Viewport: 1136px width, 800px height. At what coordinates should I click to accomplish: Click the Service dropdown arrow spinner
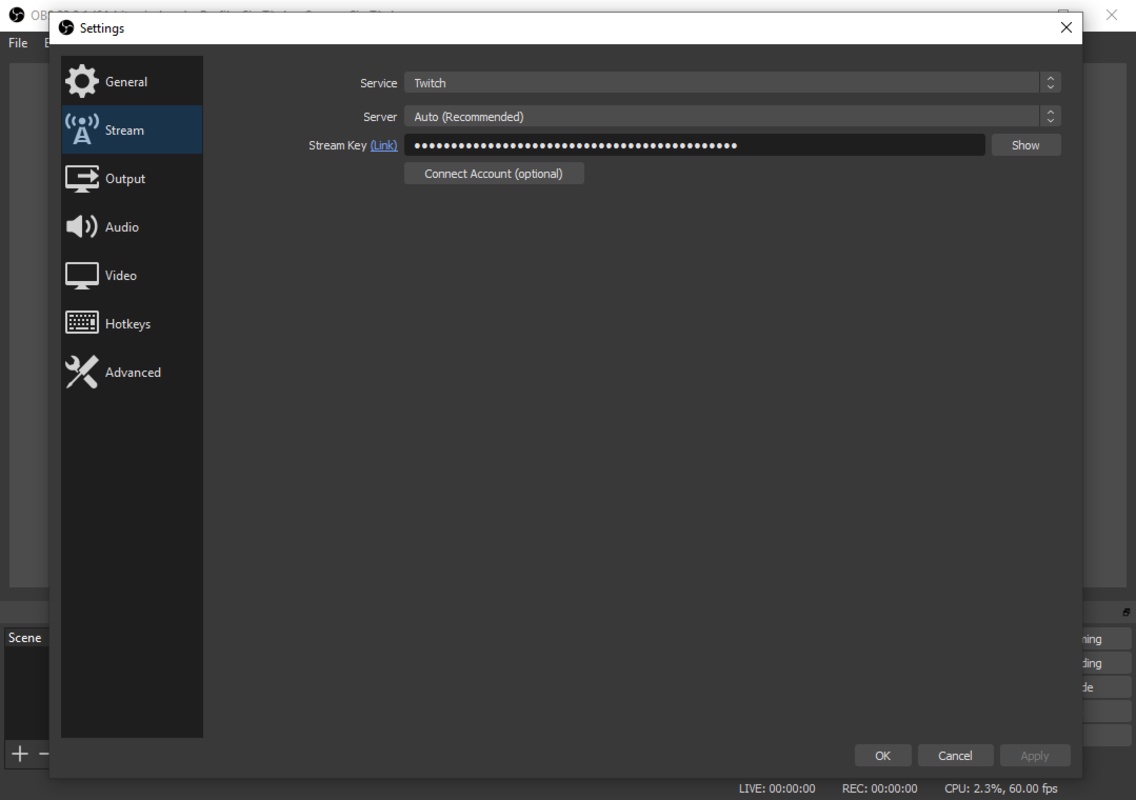click(x=1051, y=83)
